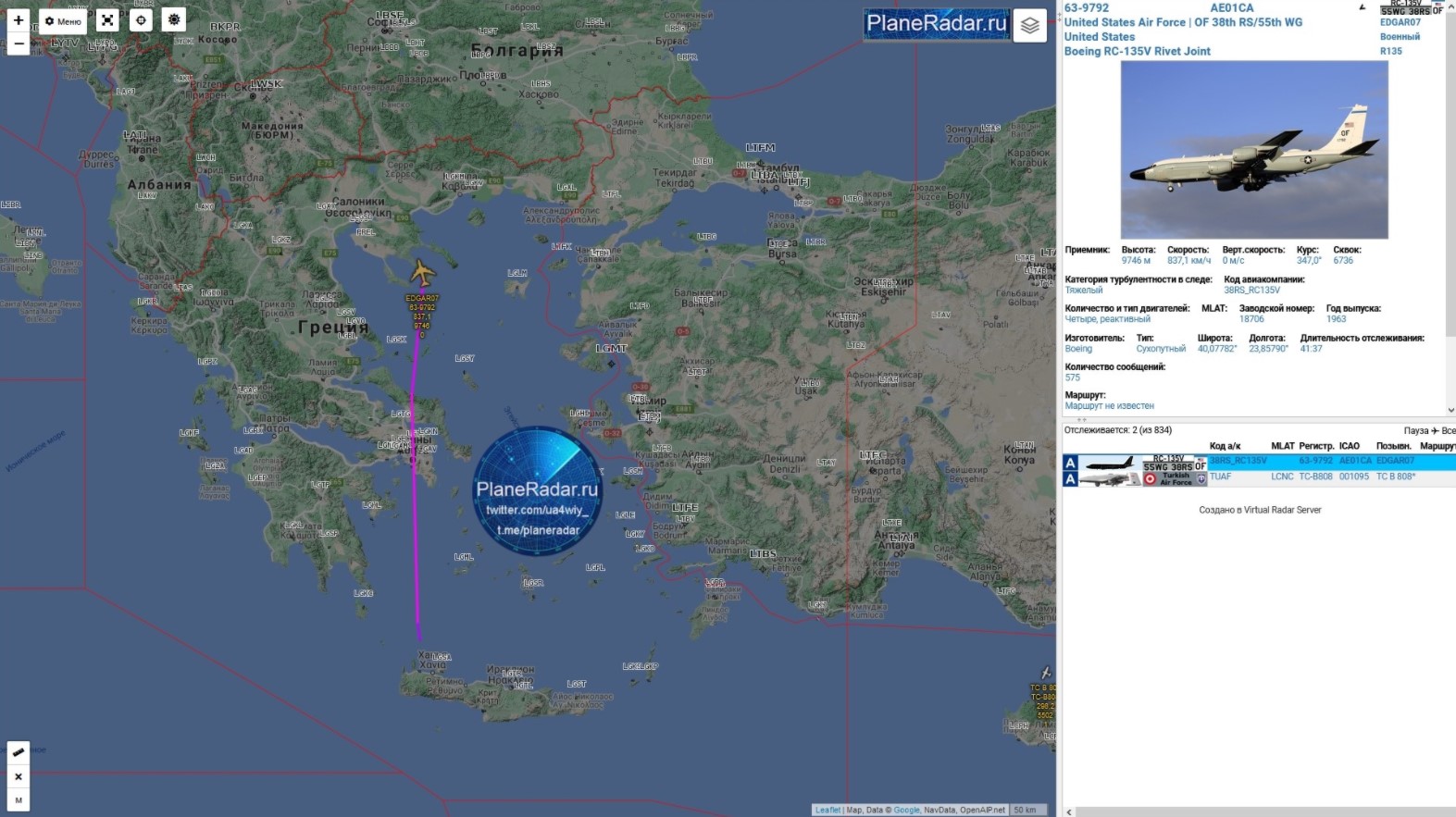1456x817 pixels.
Task: Select the Turkish TC B 808 aircraft marker
Action: 1046,673
